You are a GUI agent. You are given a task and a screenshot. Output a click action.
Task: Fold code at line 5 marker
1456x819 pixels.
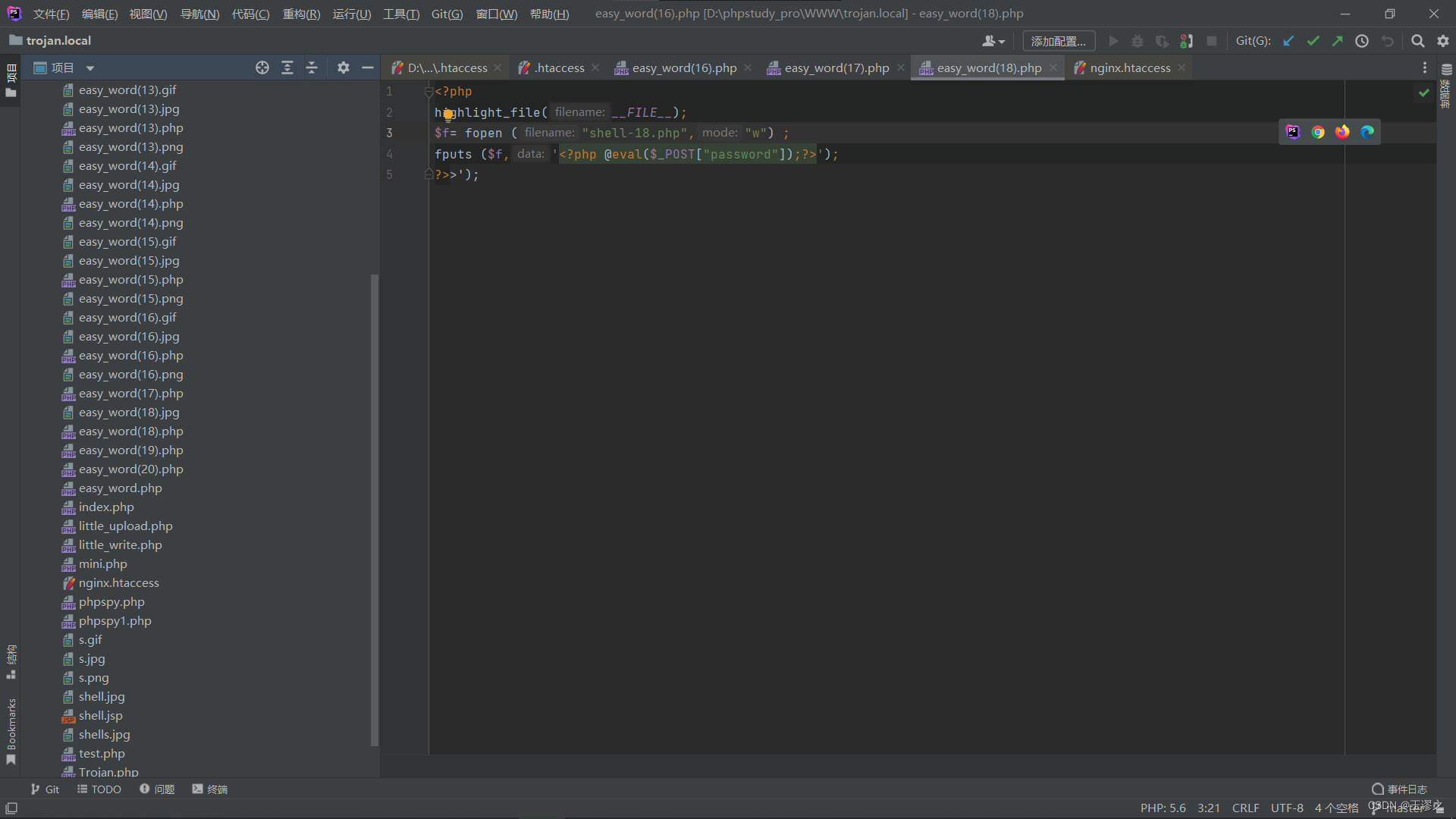428,174
